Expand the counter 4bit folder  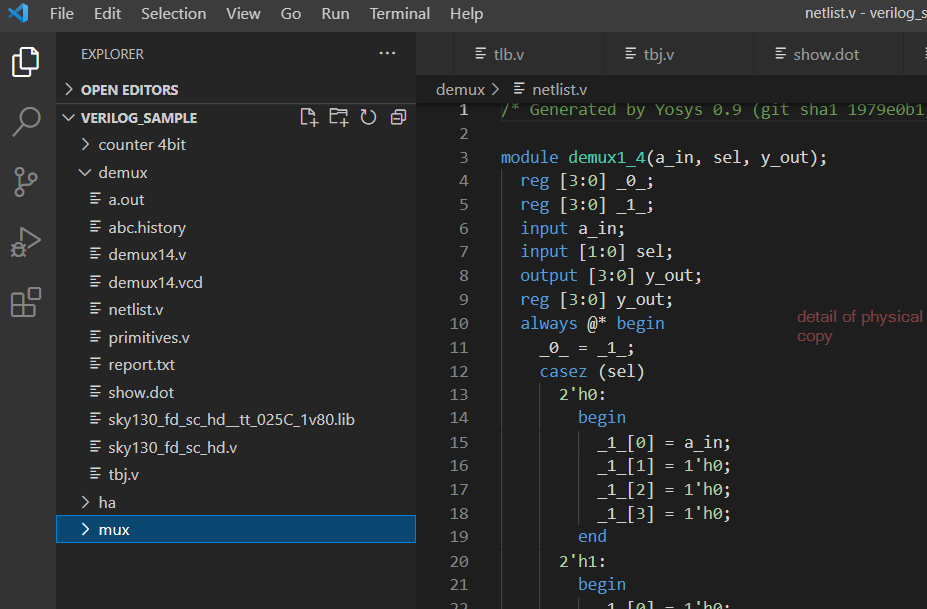tap(86, 144)
